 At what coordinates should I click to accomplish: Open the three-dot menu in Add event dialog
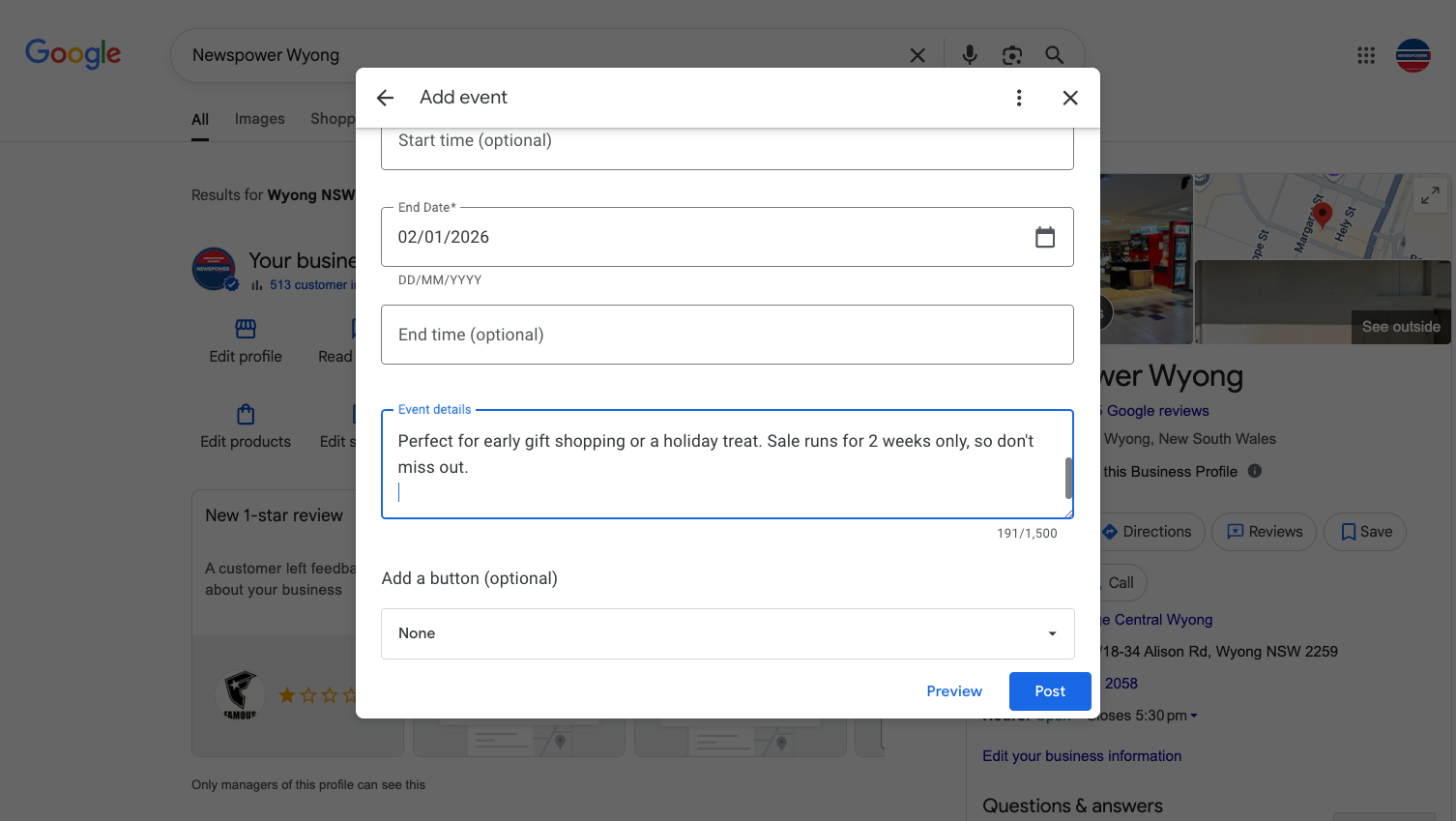click(1019, 98)
